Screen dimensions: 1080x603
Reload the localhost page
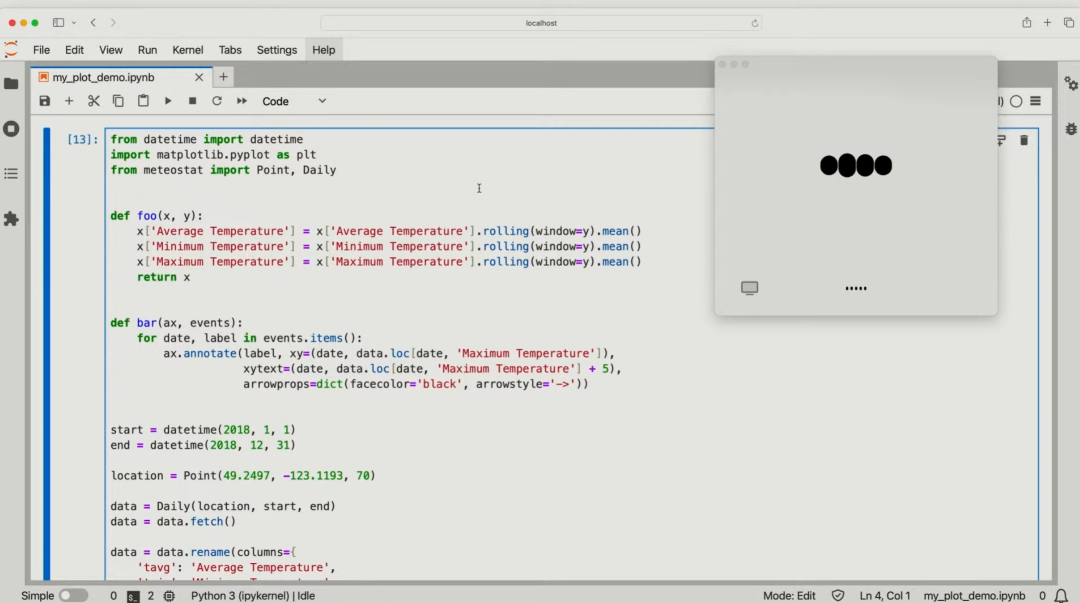[754, 23]
